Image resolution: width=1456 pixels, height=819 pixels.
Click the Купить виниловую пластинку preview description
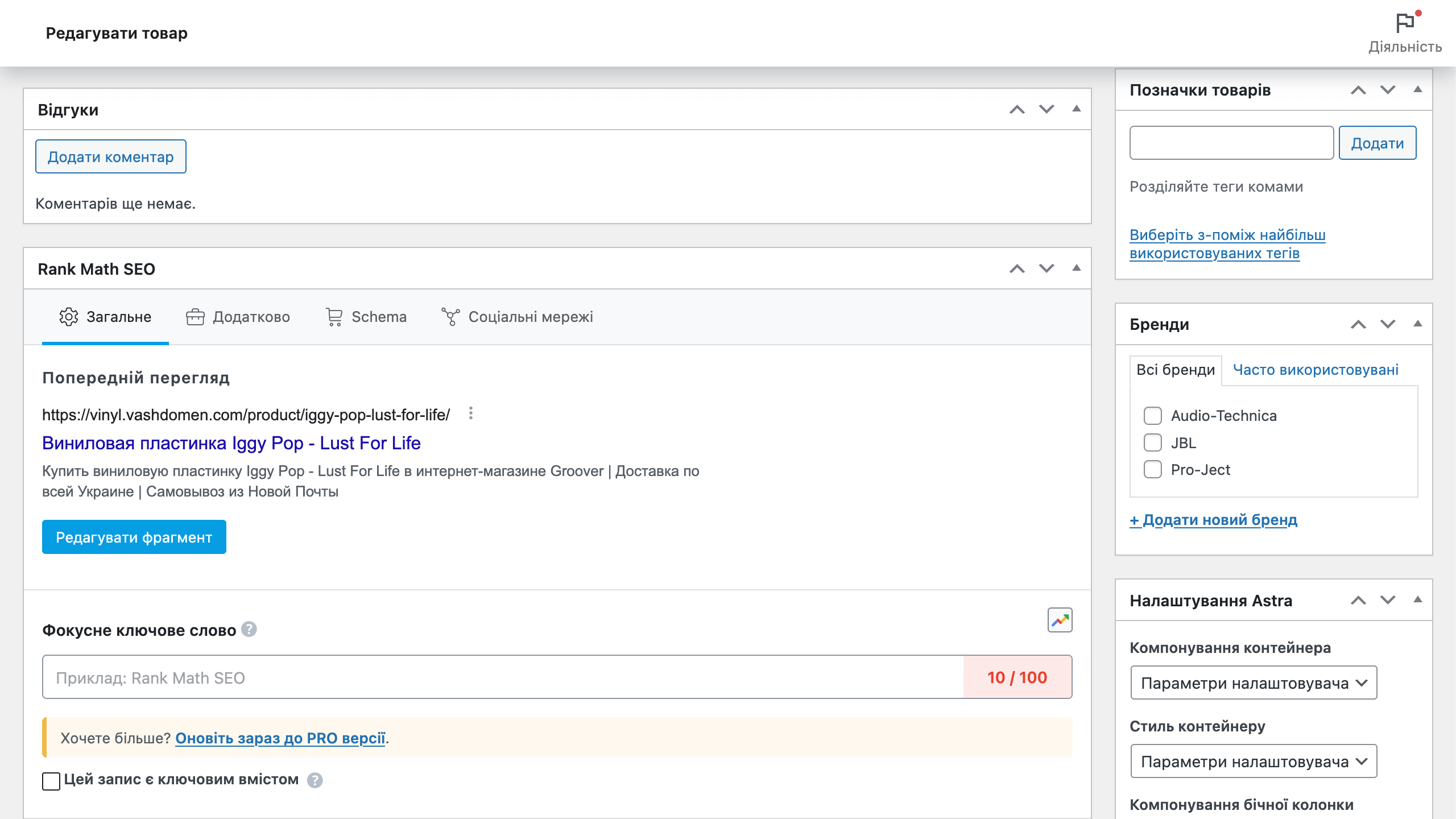(x=371, y=481)
